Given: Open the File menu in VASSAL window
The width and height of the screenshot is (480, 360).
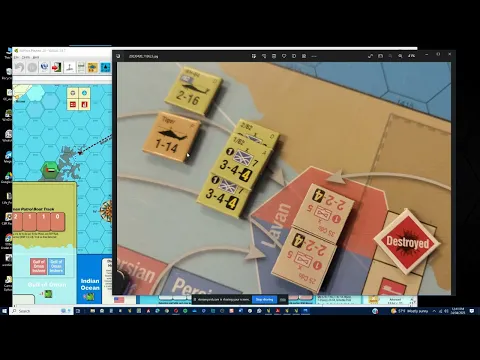Looking at the screenshot, I should (x=16, y=58).
